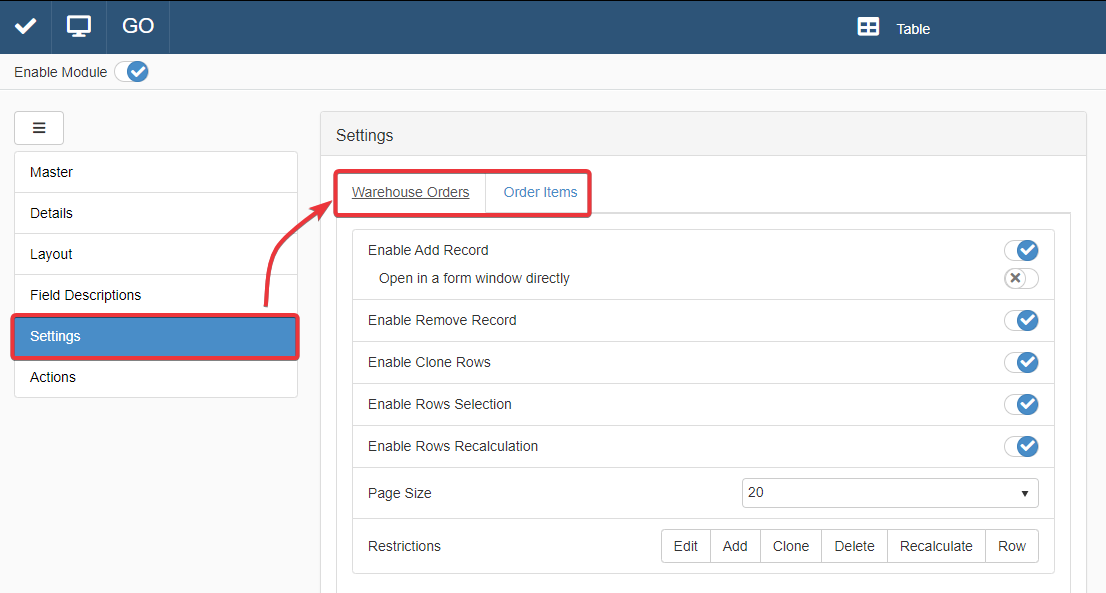
Task: Toggle Enable Rows Selection switch
Action: click(1021, 404)
